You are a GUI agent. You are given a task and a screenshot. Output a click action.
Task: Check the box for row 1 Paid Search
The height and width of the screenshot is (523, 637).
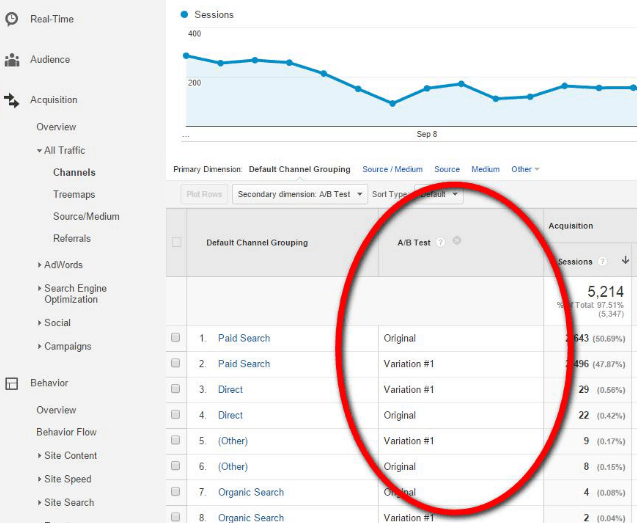pyautogui.click(x=176, y=338)
